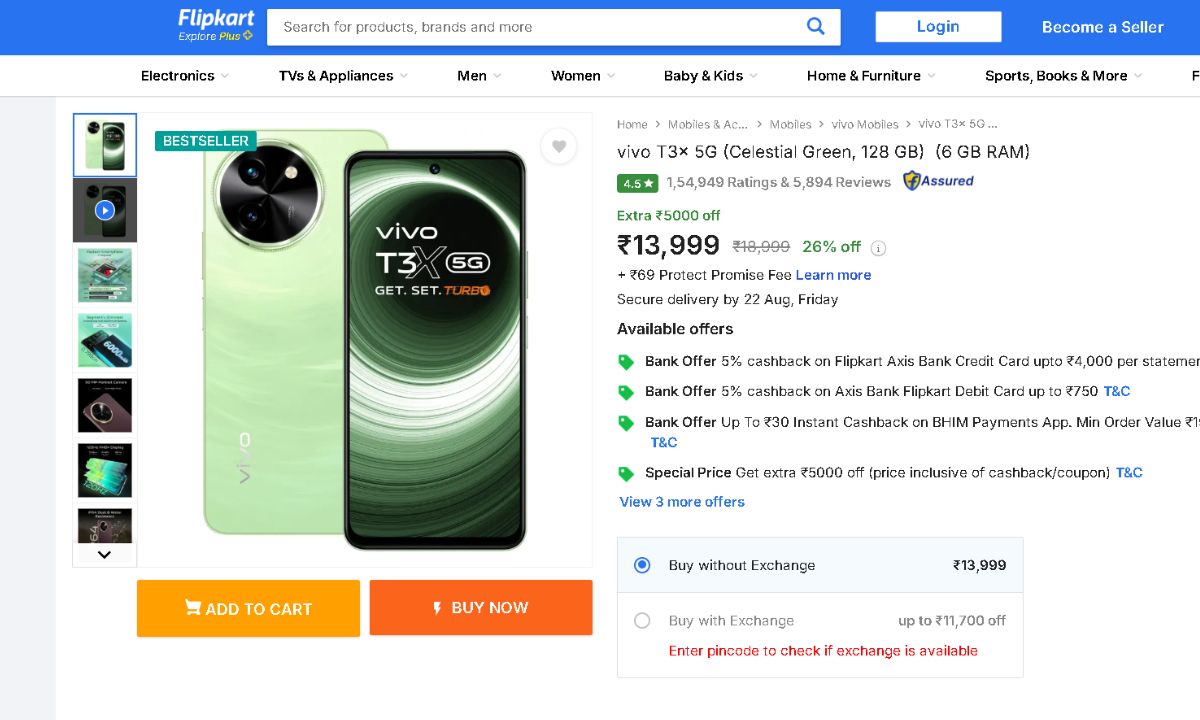
Task: Click the price info icon
Action: click(x=878, y=248)
